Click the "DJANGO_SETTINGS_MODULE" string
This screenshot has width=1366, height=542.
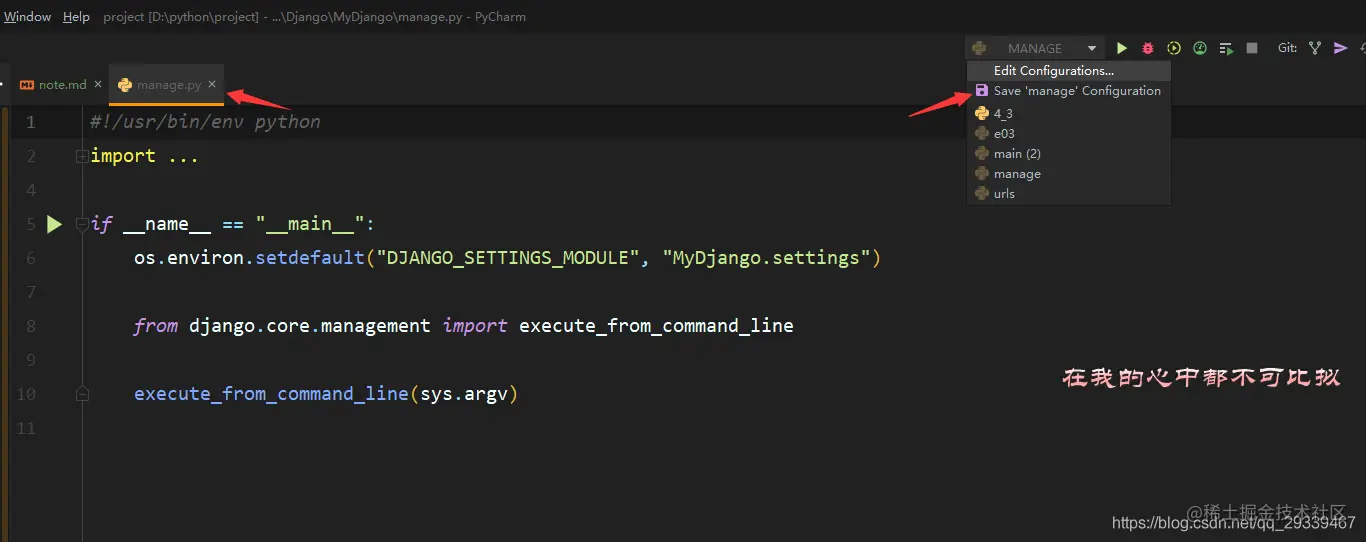(507, 258)
